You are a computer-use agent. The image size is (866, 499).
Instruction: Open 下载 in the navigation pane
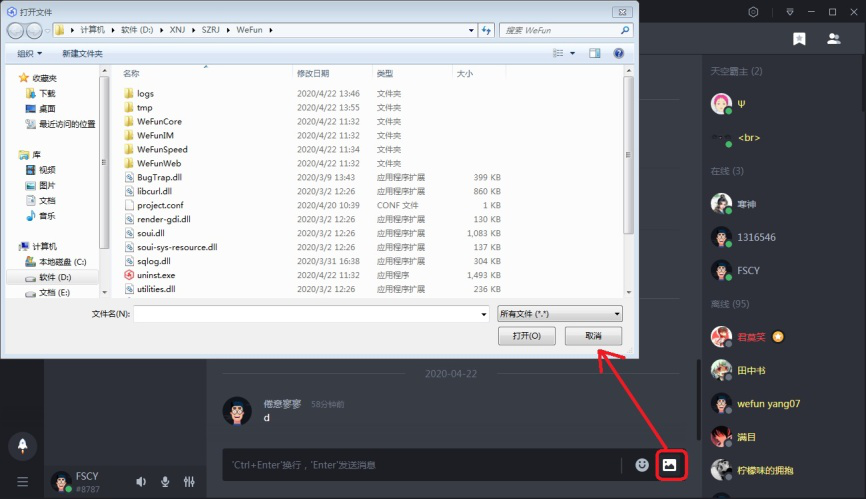tap(47, 93)
